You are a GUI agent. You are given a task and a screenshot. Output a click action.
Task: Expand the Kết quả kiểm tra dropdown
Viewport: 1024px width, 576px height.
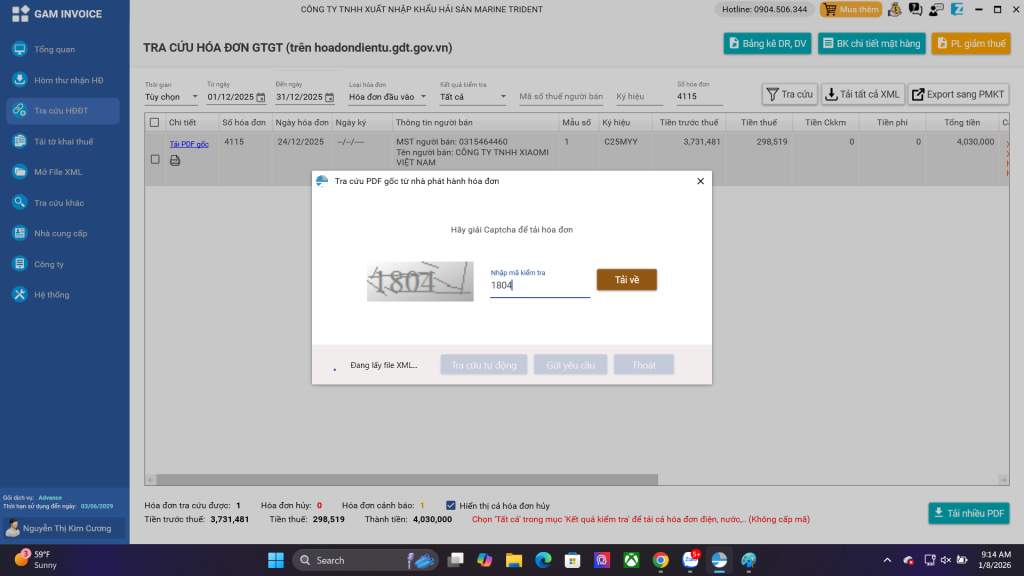click(473, 97)
